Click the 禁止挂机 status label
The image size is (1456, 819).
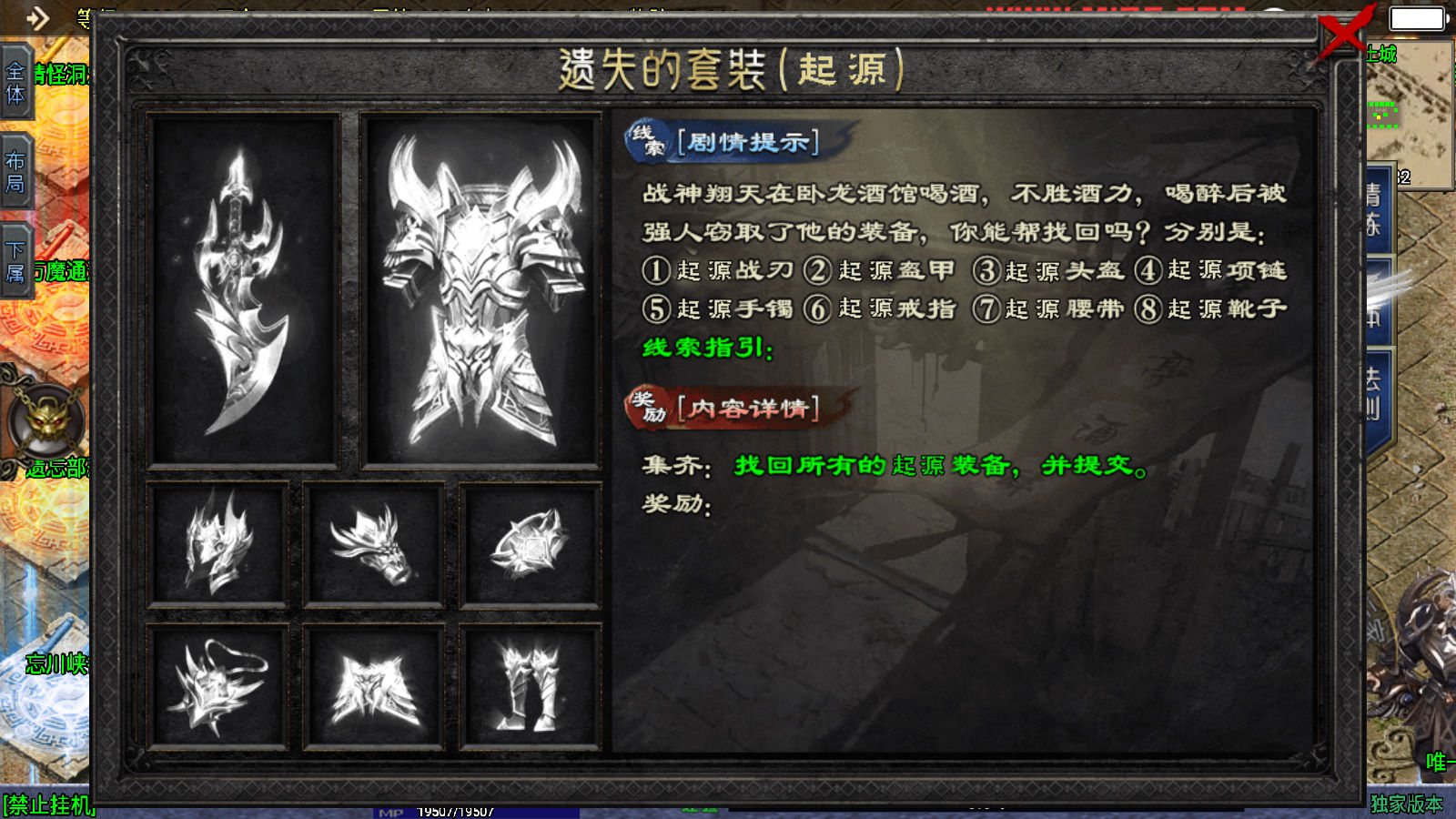click(x=48, y=804)
